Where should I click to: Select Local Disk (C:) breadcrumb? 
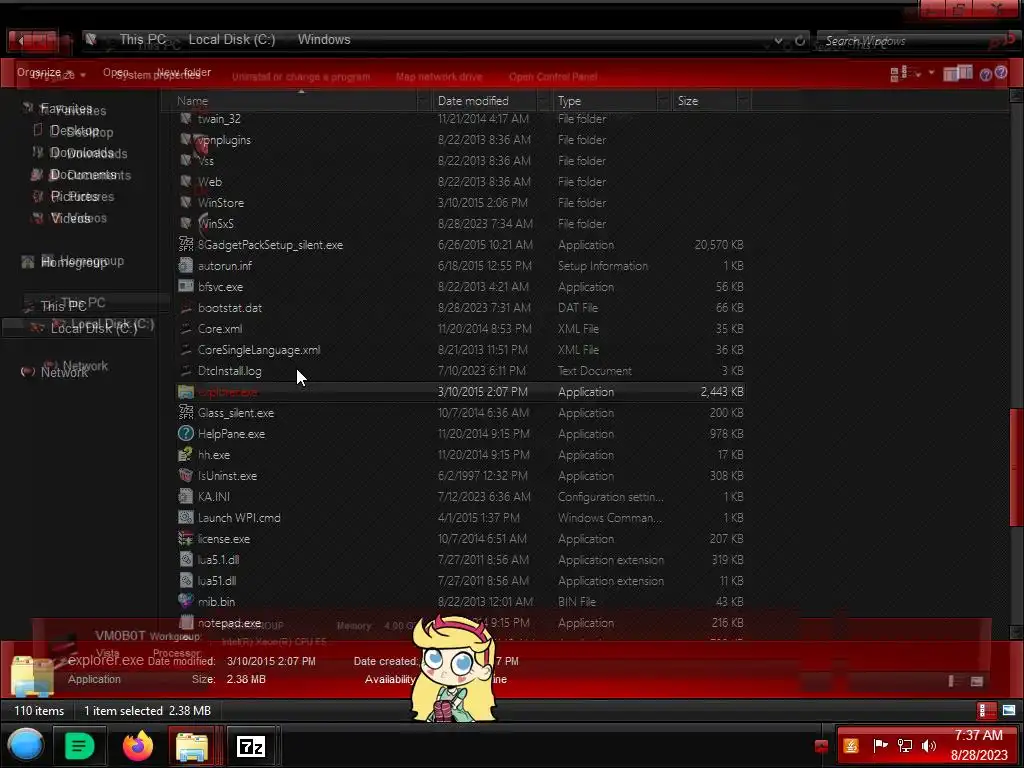click(x=232, y=40)
